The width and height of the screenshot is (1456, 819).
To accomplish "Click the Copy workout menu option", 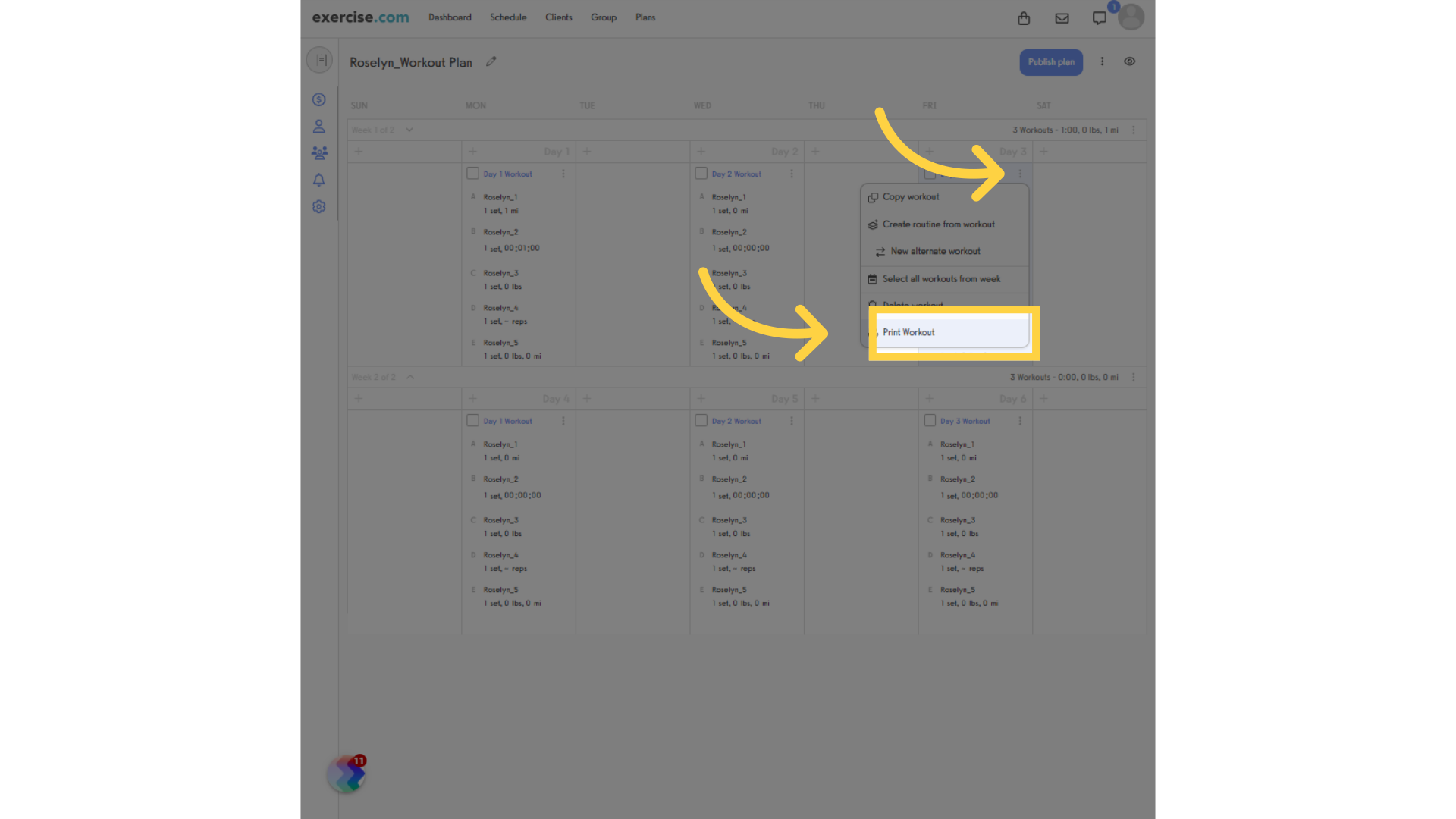I will (x=910, y=196).
